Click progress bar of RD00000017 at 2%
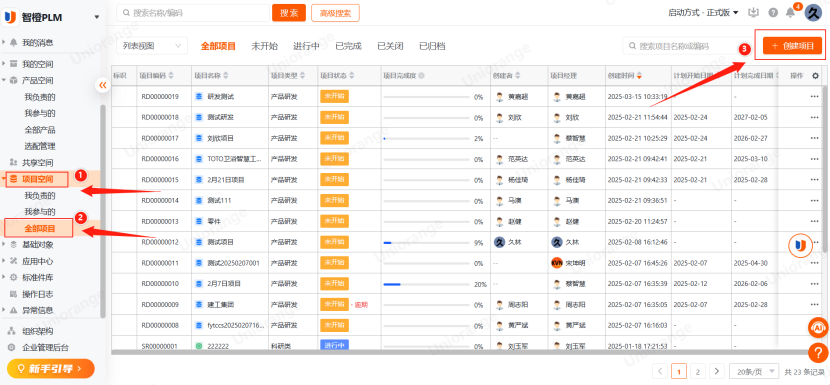 click(x=426, y=139)
